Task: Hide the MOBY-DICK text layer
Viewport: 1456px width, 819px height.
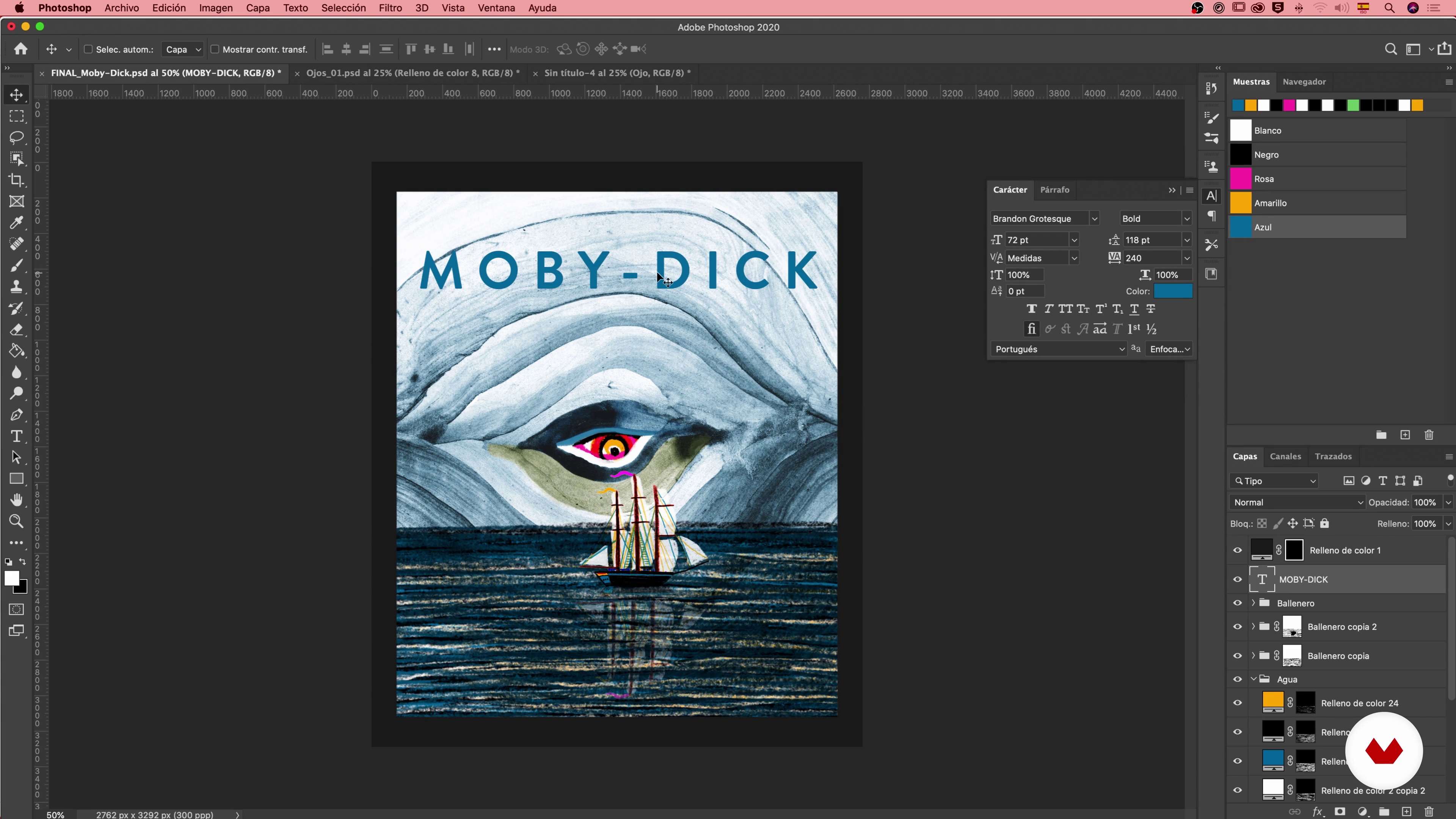Action: click(x=1237, y=579)
